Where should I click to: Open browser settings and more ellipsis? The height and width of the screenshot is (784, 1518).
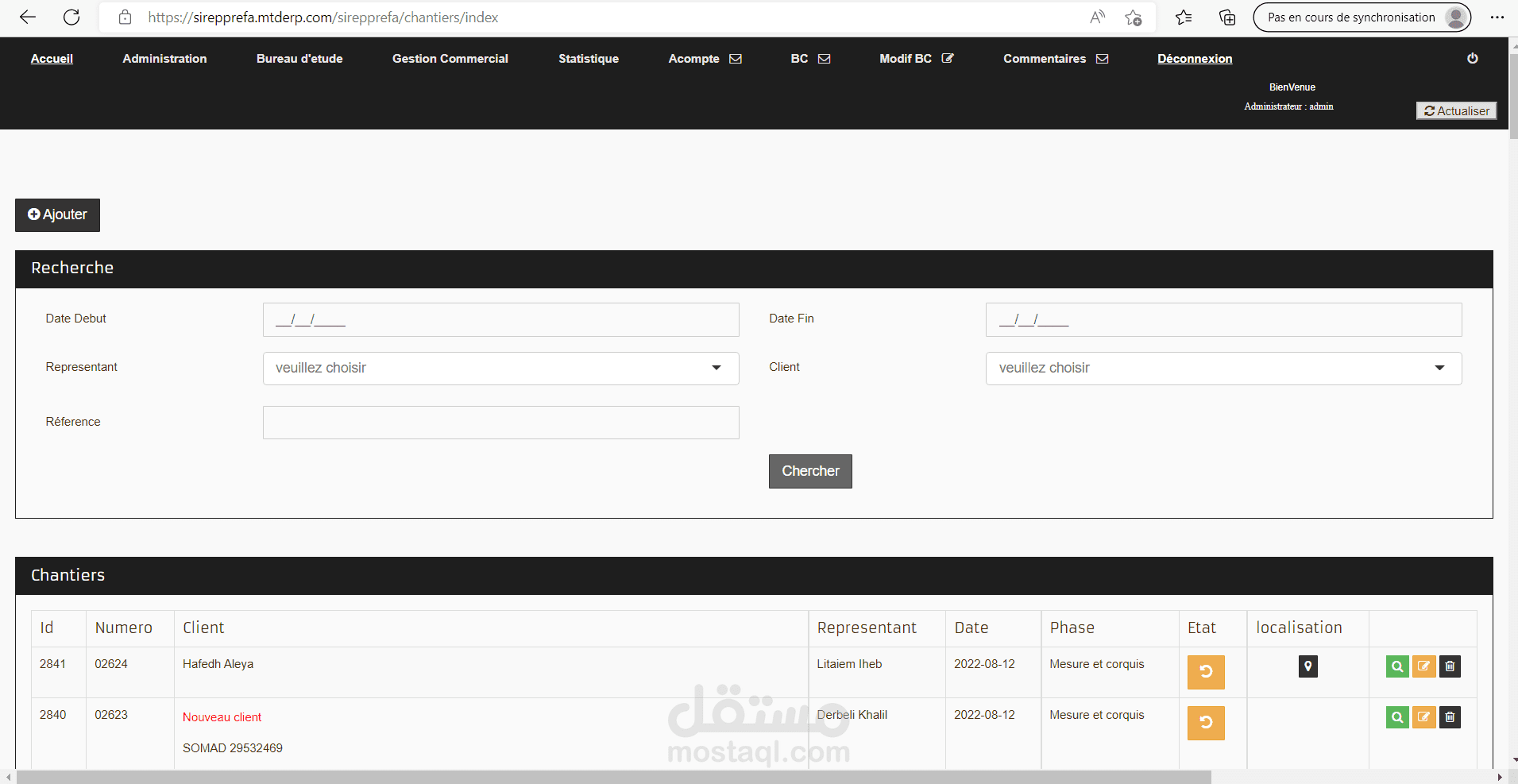pos(1497,17)
